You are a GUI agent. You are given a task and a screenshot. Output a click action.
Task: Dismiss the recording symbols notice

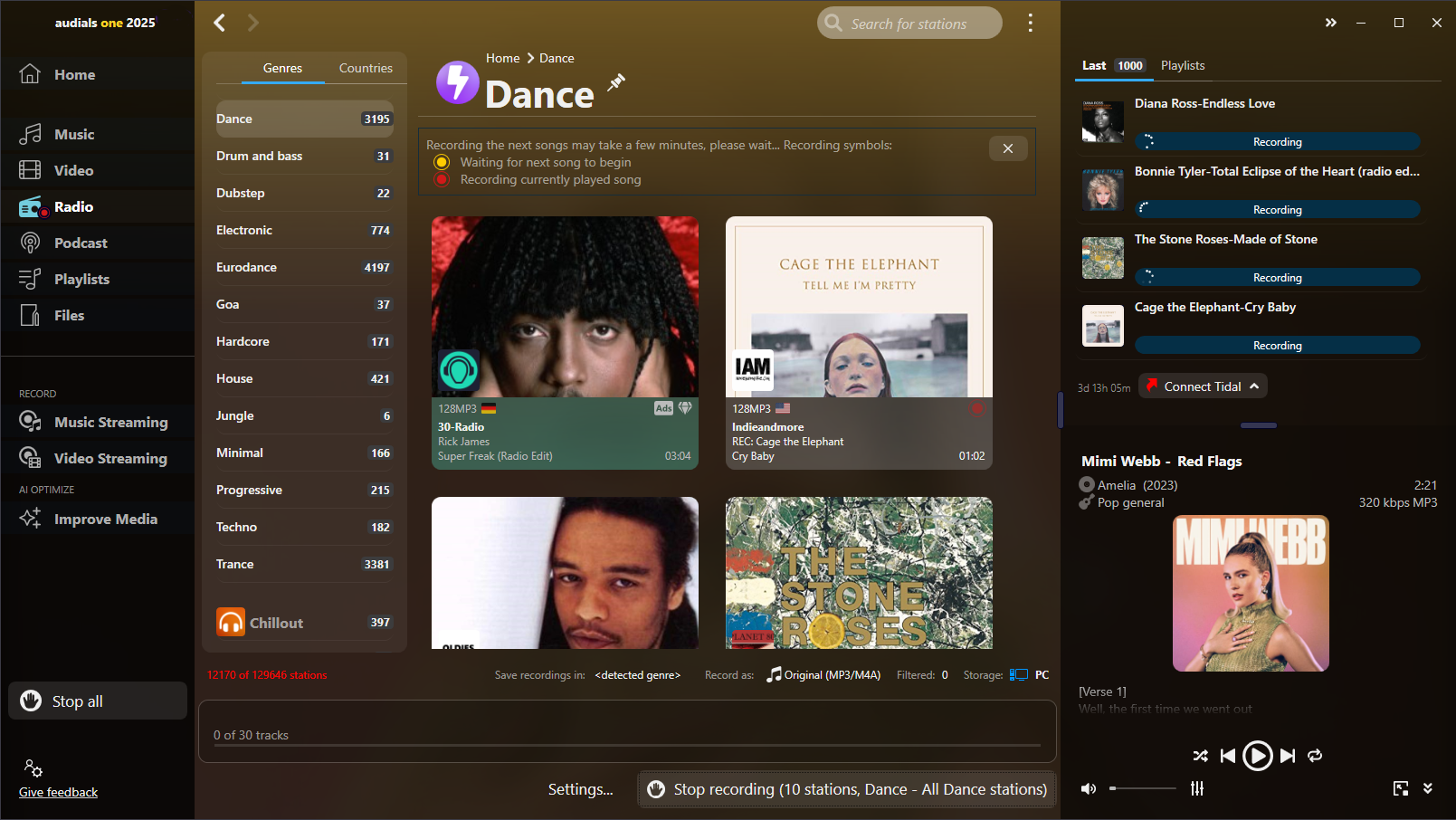[x=1008, y=148]
